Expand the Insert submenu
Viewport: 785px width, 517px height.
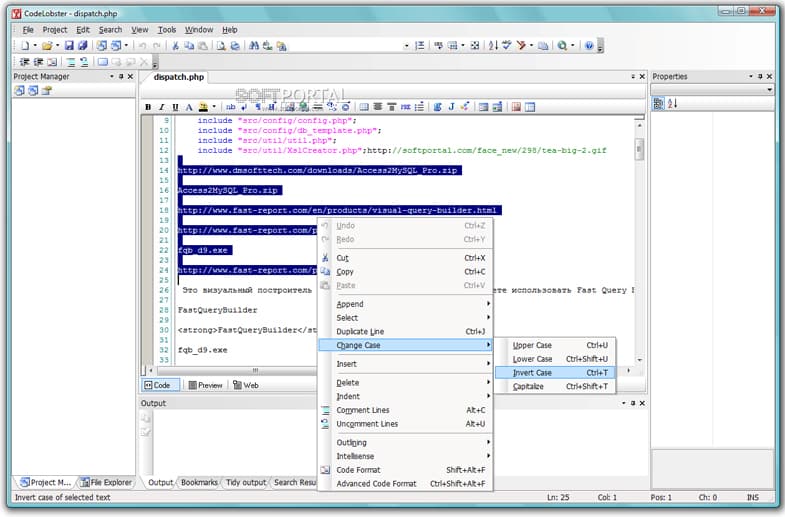click(x=406, y=364)
